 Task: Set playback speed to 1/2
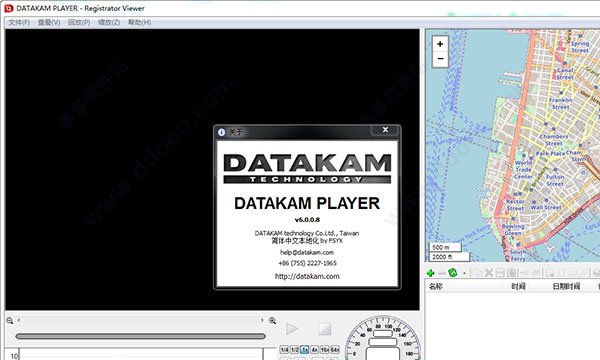(294, 350)
